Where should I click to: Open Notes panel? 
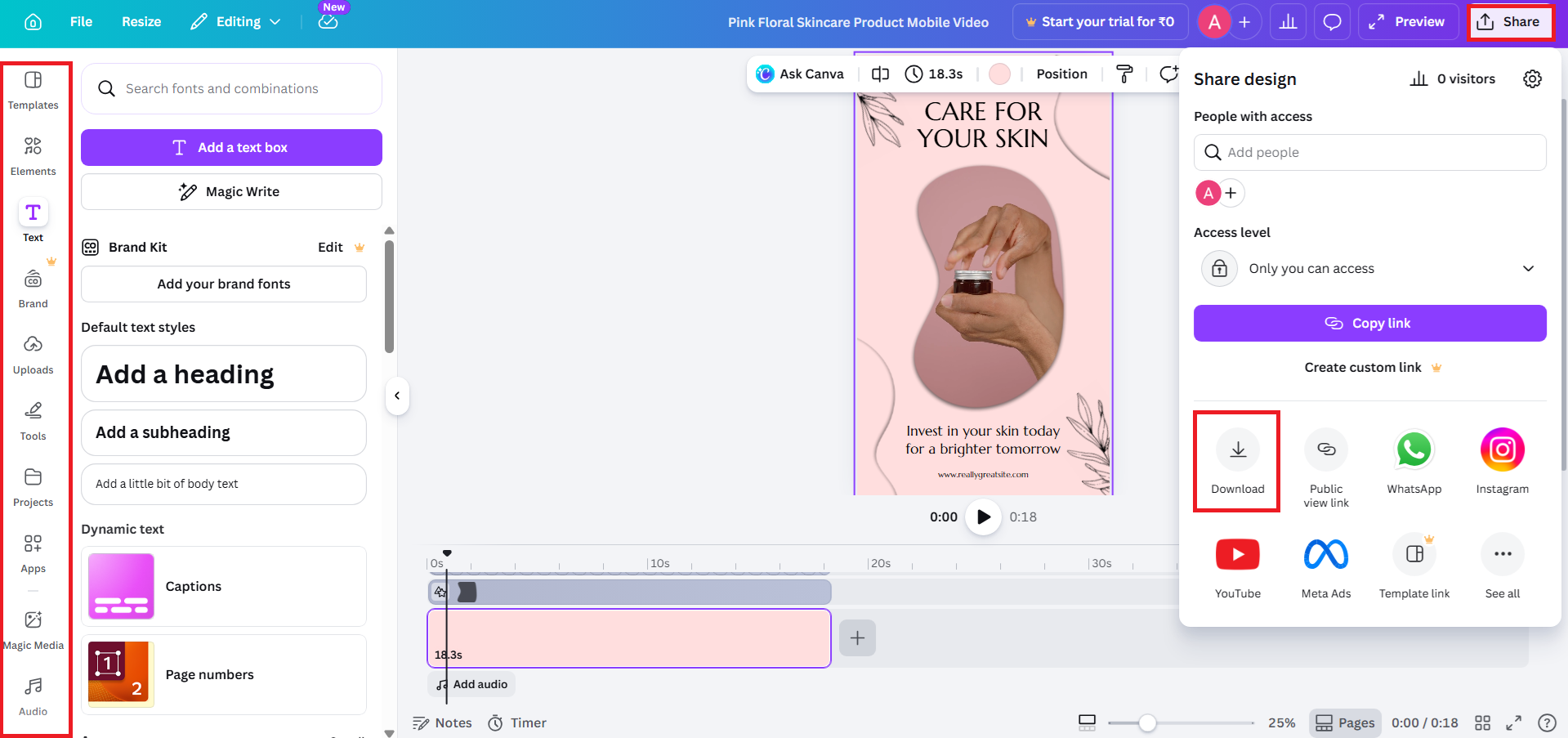pos(442,722)
